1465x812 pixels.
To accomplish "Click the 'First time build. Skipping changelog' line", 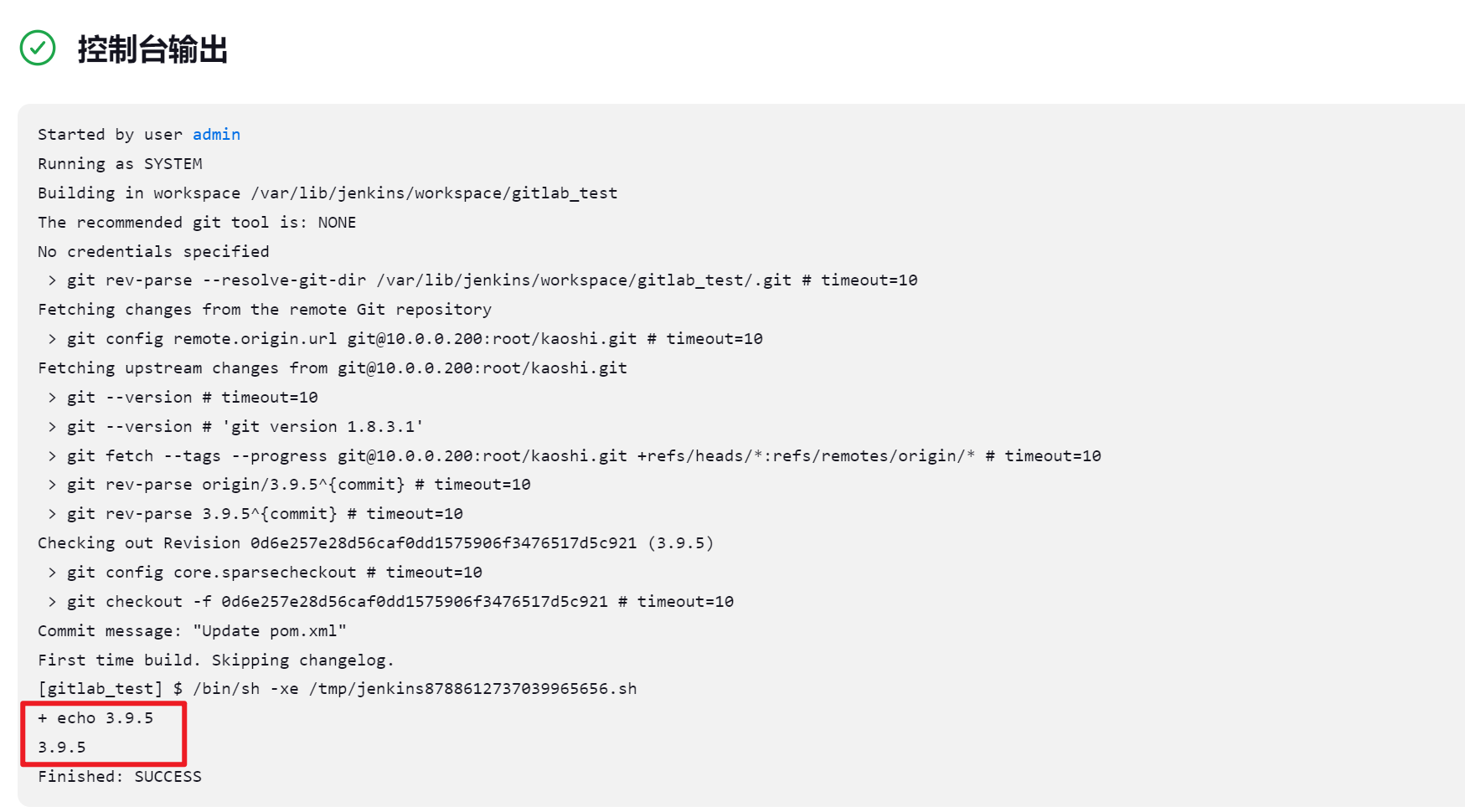I will [x=216, y=660].
